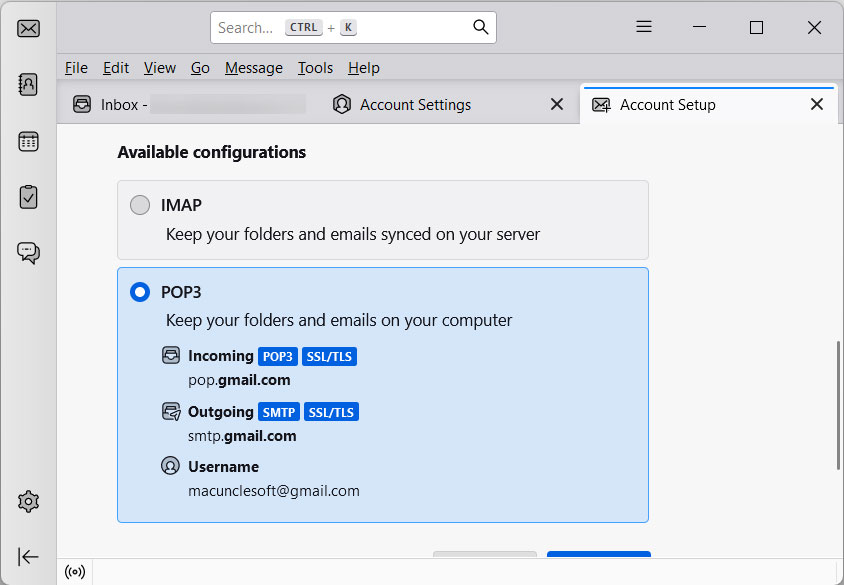
Task: Open the Calendar space icon
Action: point(28,141)
